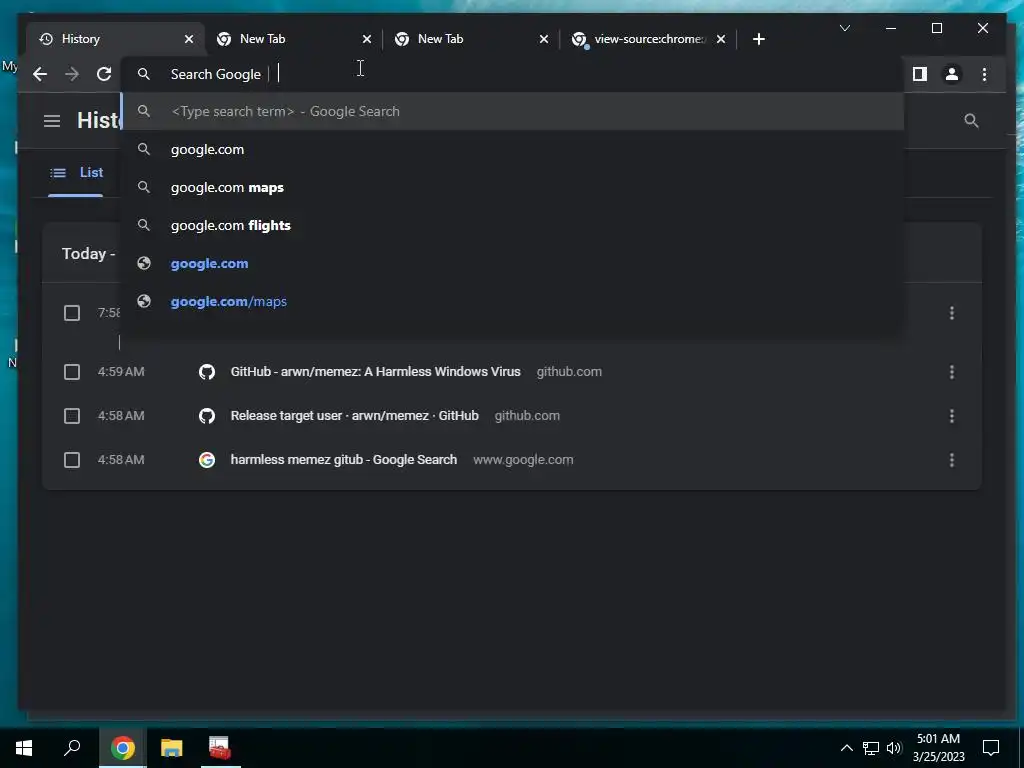The width and height of the screenshot is (1024, 768).
Task: Open Chrome's three-dot menu
Action: pos(984,74)
